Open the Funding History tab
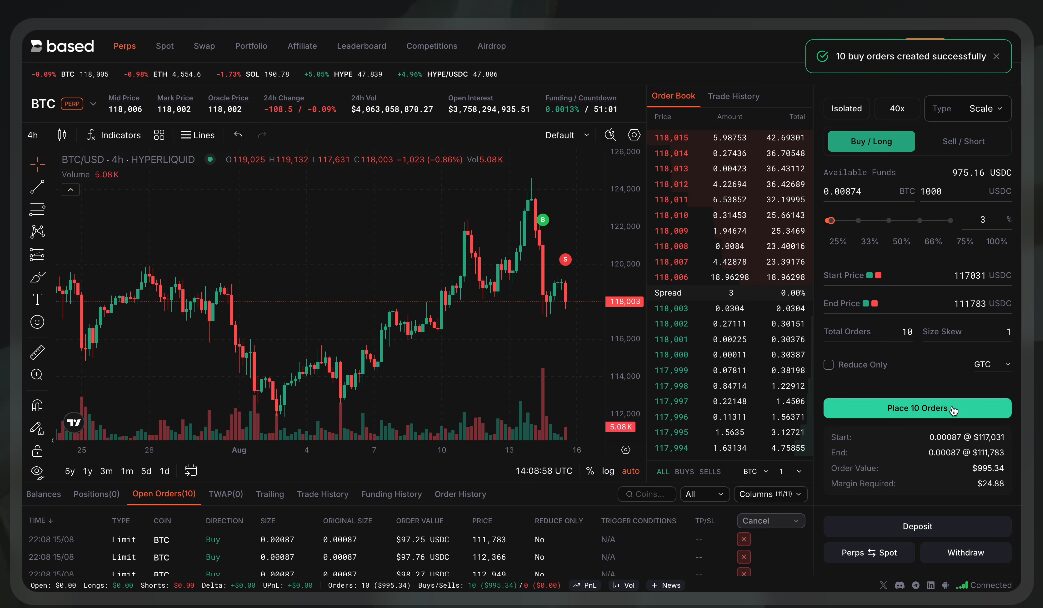The image size is (1043, 608). click(x=391, y=494)
